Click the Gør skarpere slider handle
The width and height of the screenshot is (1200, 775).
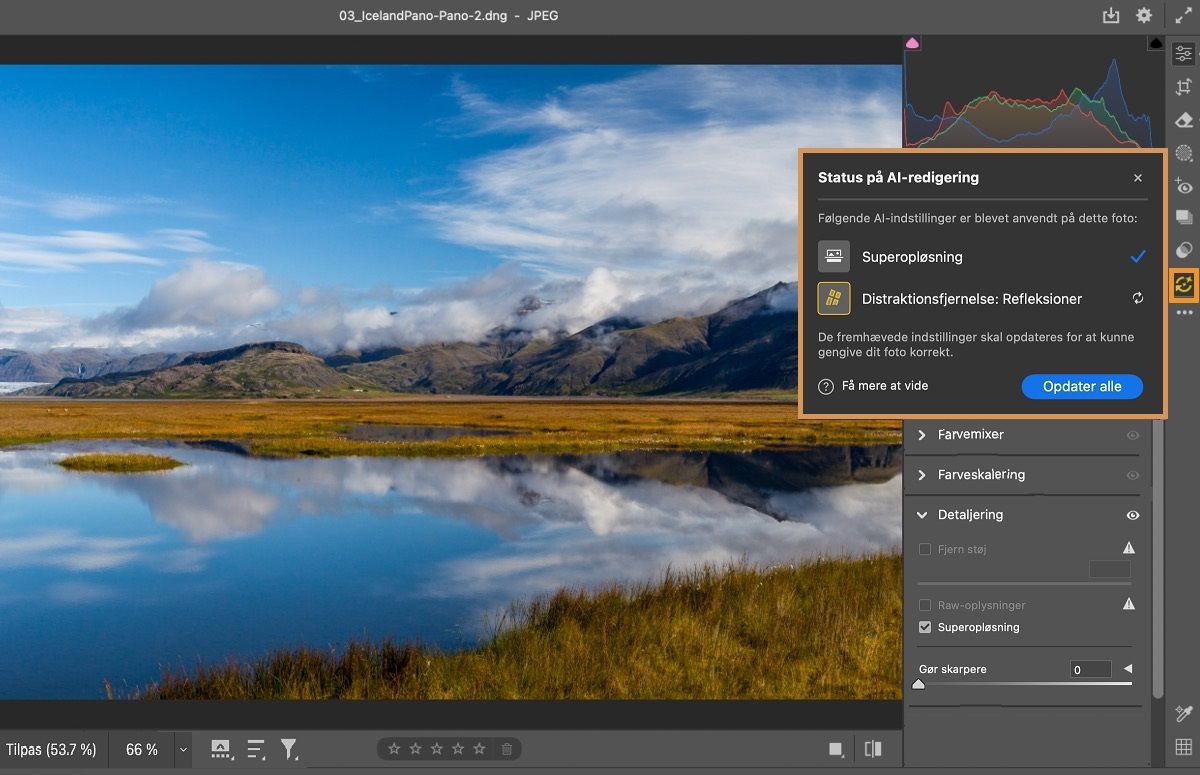[919, 685]
